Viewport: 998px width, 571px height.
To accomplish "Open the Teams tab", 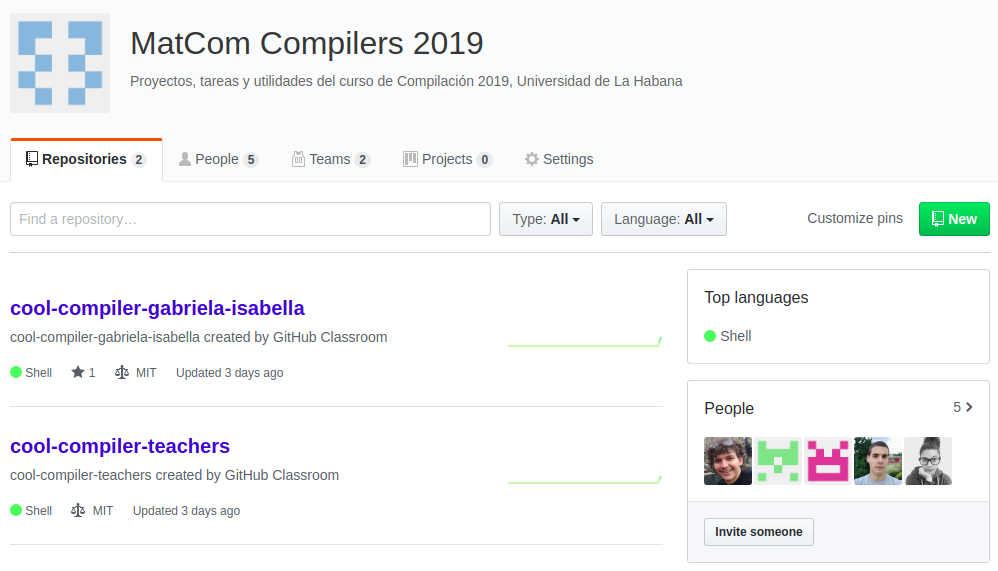I will click(331, 159).
